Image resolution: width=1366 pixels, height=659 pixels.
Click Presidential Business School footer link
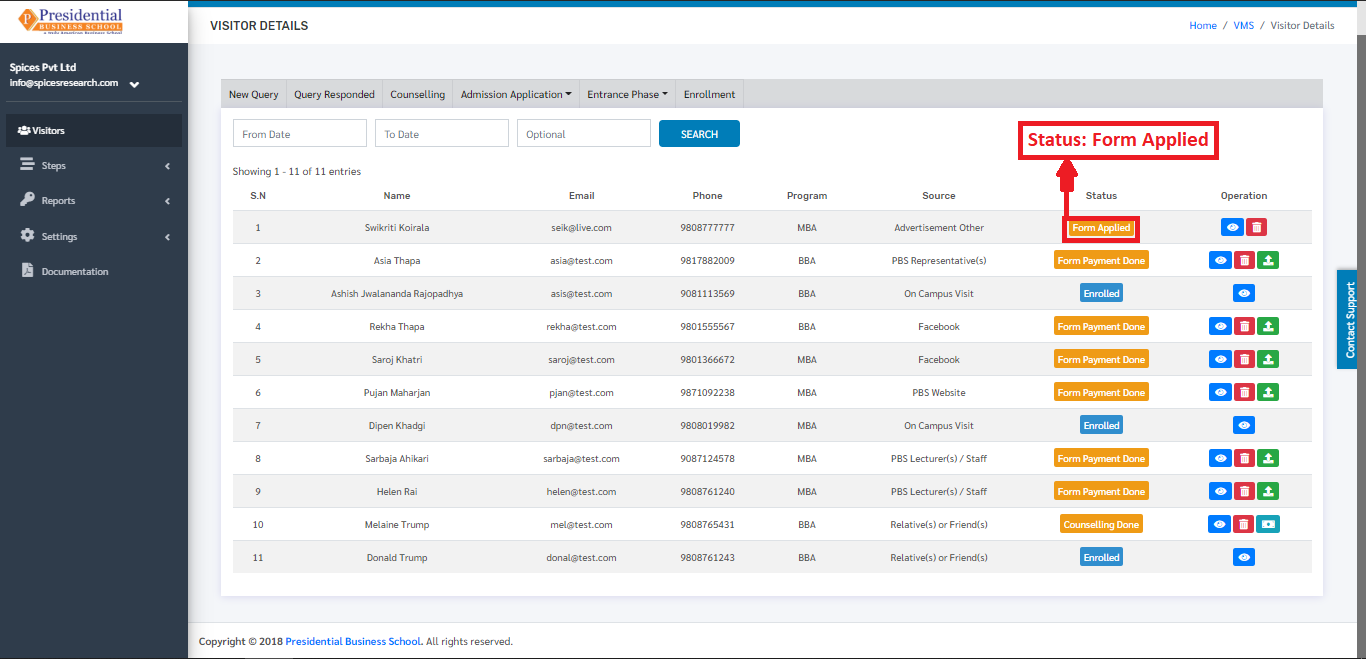(353, 641)
